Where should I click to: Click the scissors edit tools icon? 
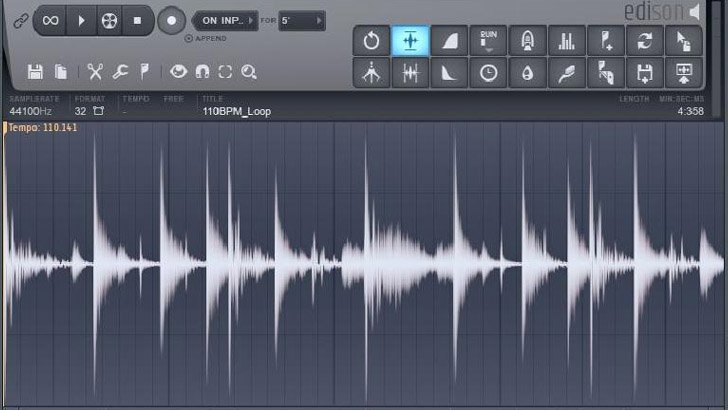(95, 72)
